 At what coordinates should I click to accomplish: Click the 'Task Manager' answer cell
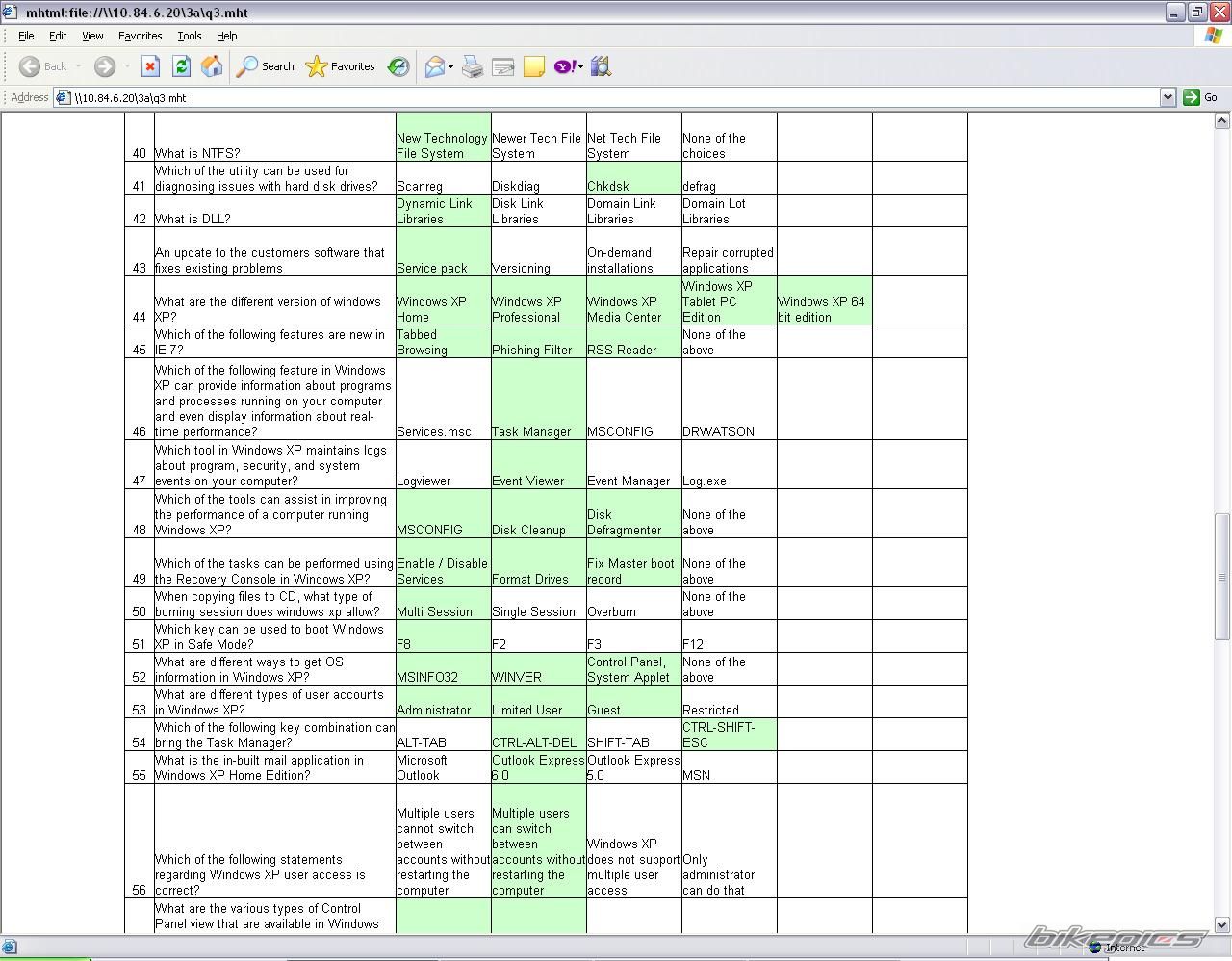point(538,399)
